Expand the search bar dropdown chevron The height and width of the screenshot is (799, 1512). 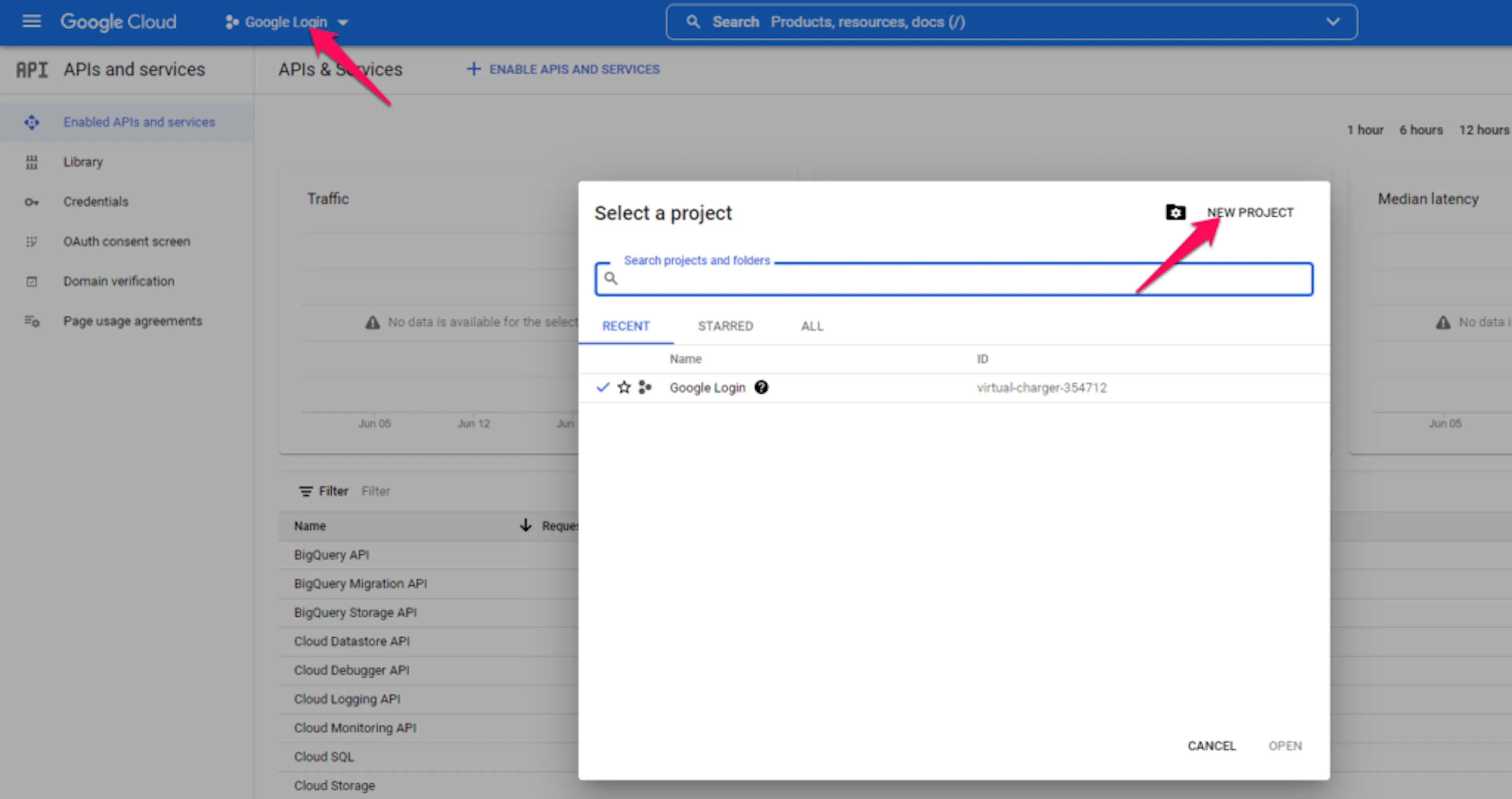click(1333, 22)
